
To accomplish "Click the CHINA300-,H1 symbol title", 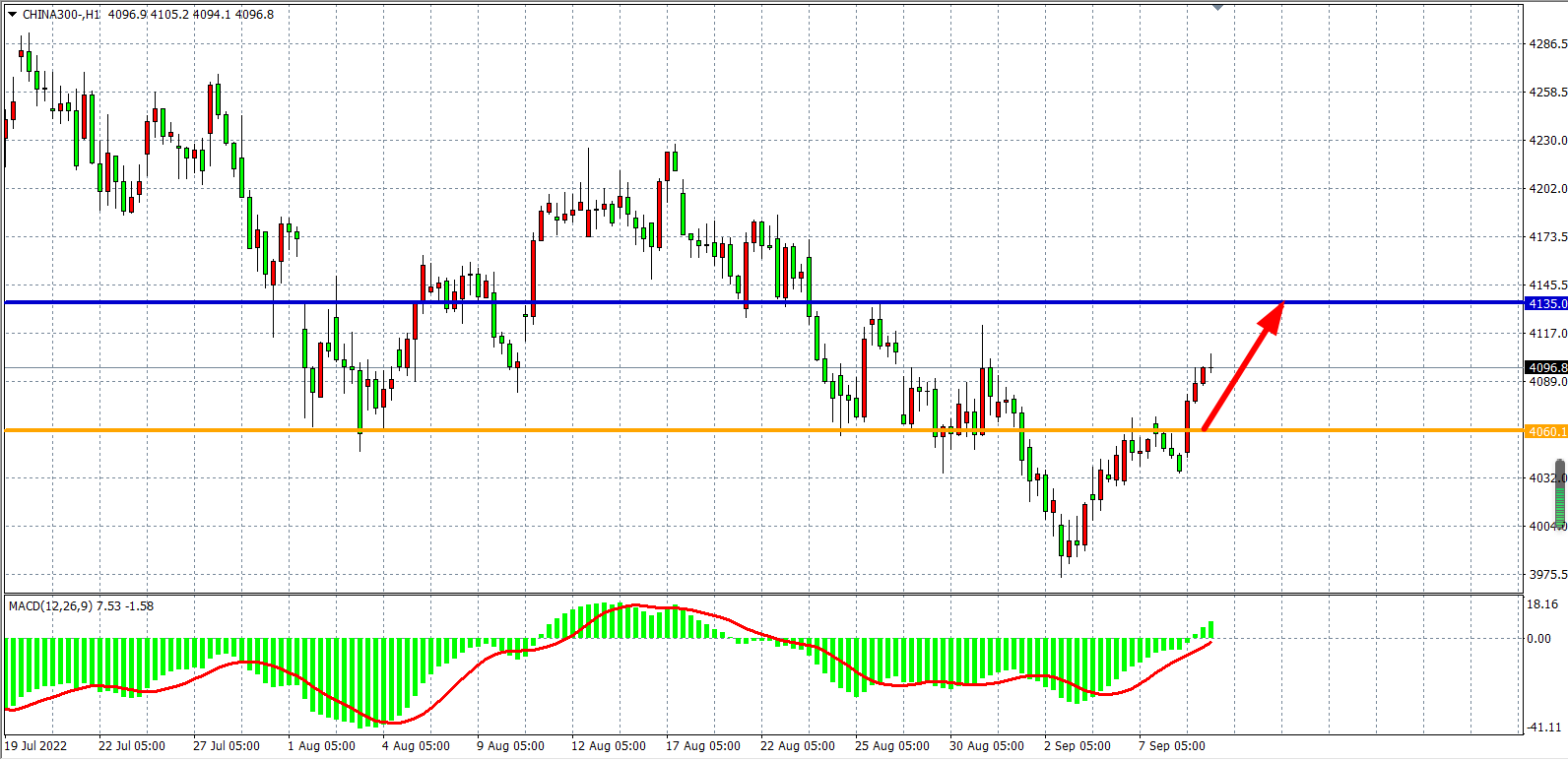I will pyautogui.click(x=61, y=15).
